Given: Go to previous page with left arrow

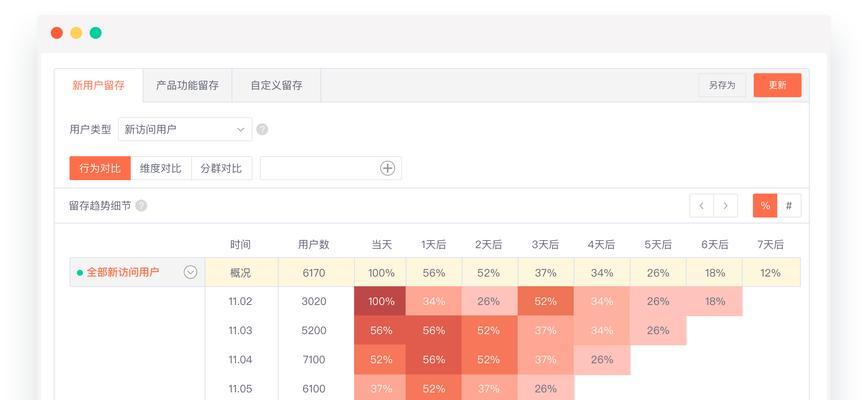Looking at the screenshot, I should click(701, 206).
